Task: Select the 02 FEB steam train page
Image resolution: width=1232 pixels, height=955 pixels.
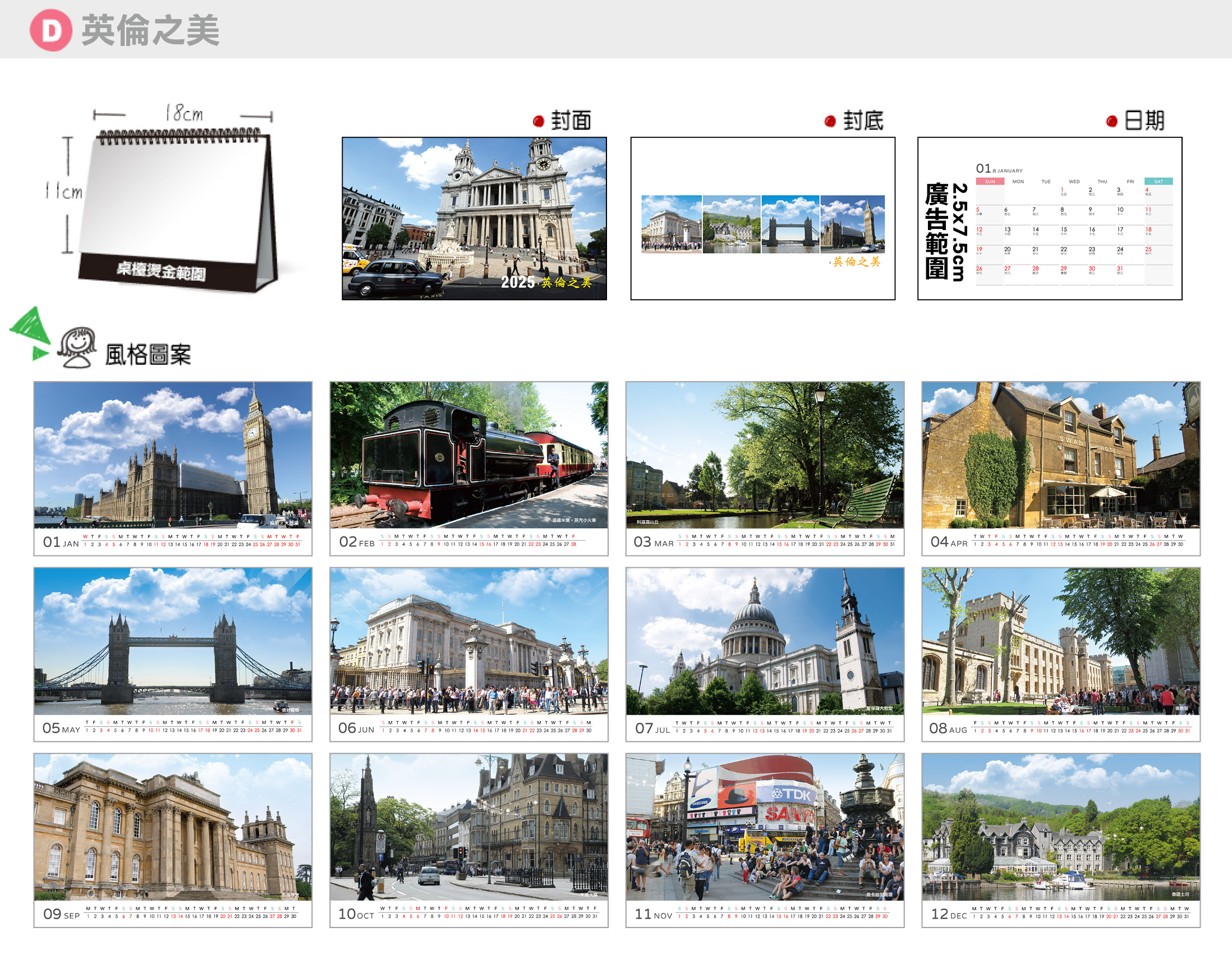Action: click(469, 468)
